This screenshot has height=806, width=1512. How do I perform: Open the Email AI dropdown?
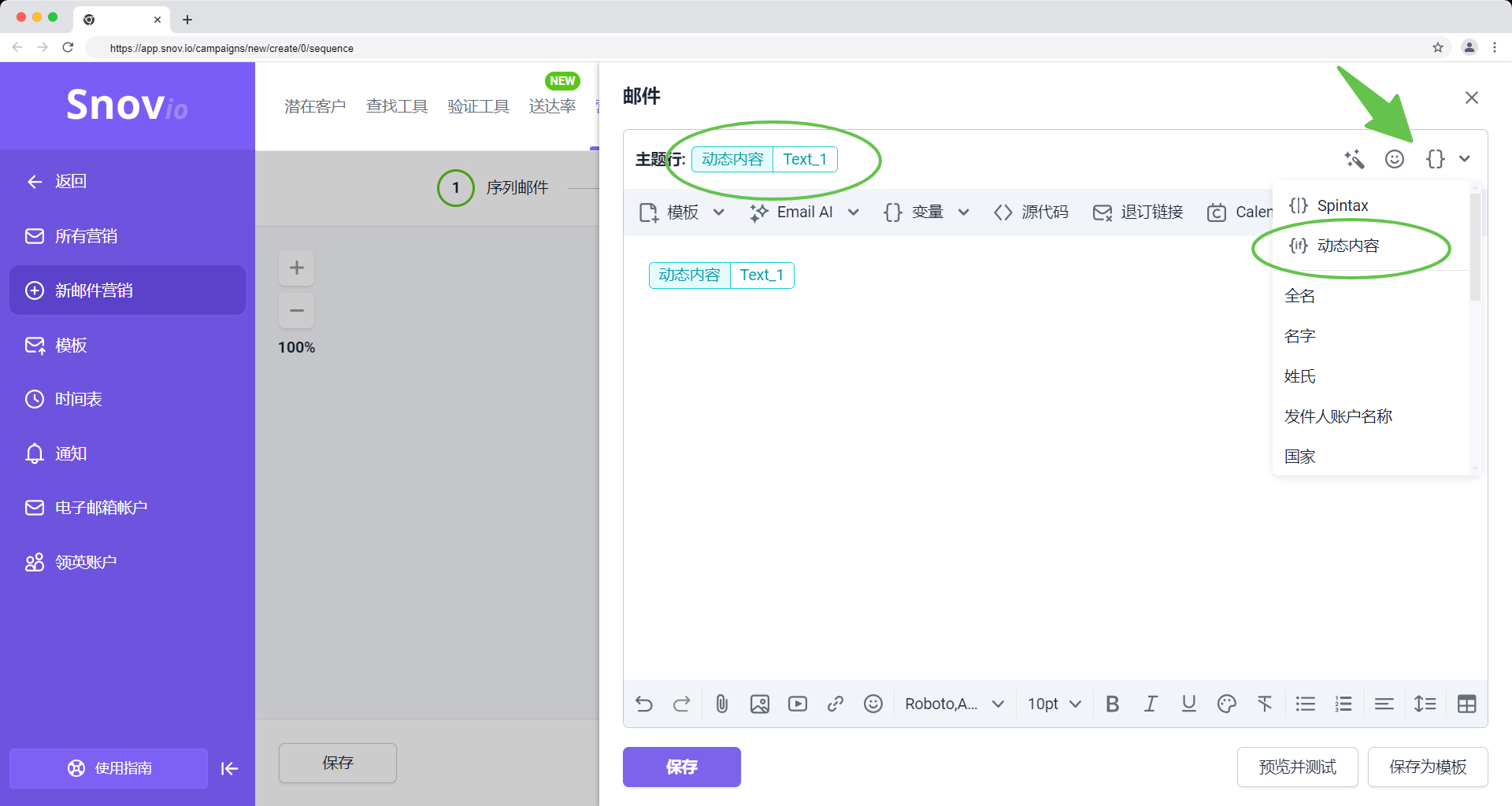(804, 213)
